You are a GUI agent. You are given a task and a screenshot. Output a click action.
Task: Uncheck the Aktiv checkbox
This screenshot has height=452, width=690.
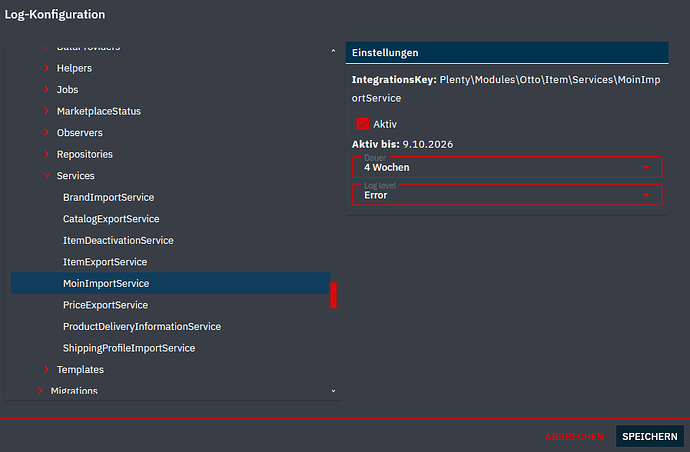[363, 124]
